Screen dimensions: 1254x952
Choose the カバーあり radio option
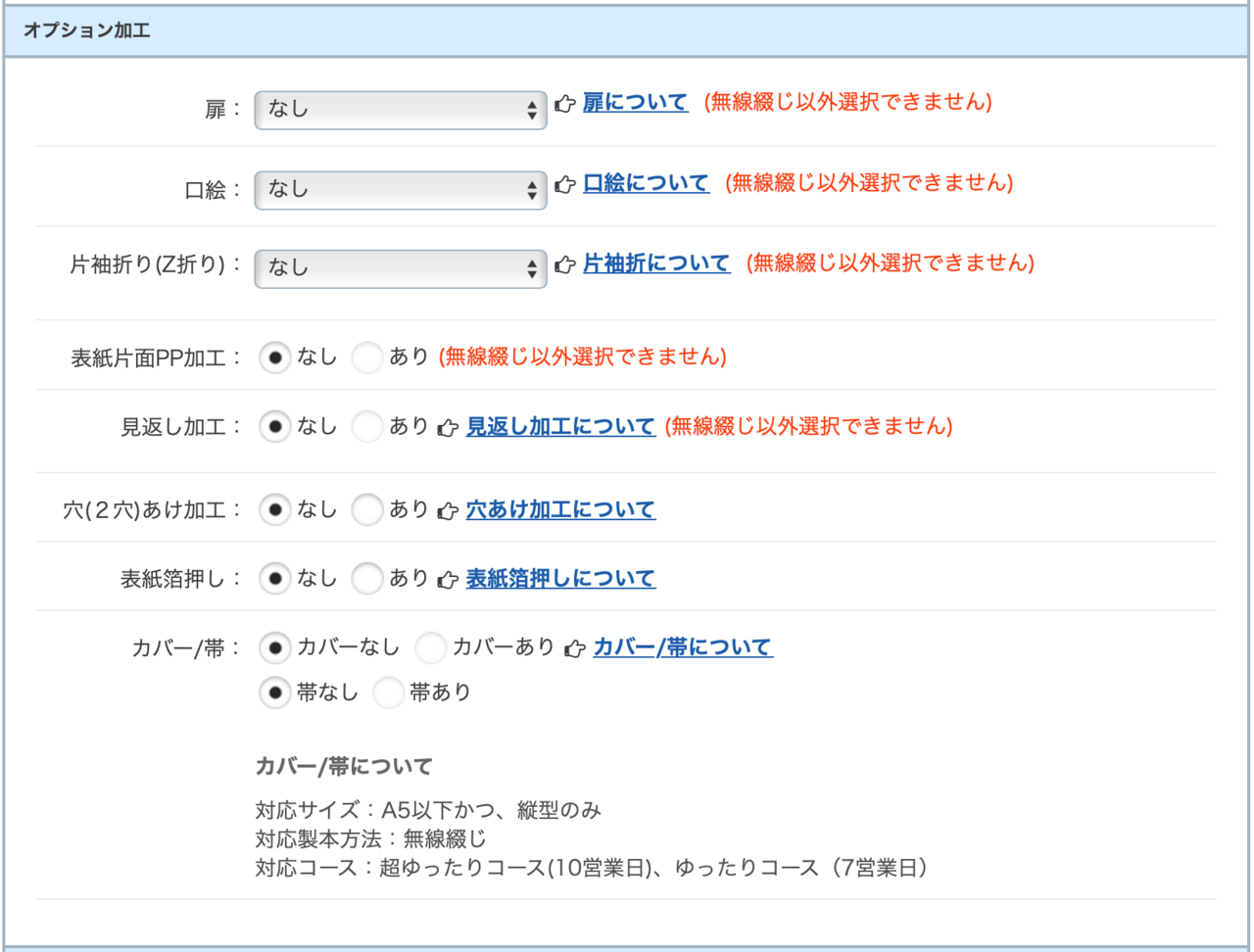pos(430,647)
